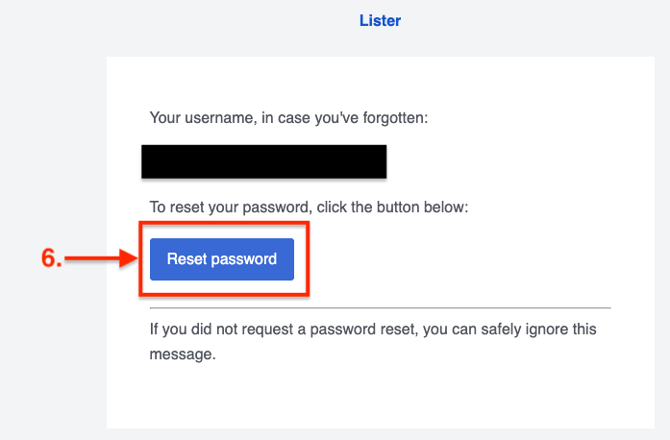This screenshot has width=670, height=440.
Task: Click the word "Reset" inside the blue button
Action: 185,259
